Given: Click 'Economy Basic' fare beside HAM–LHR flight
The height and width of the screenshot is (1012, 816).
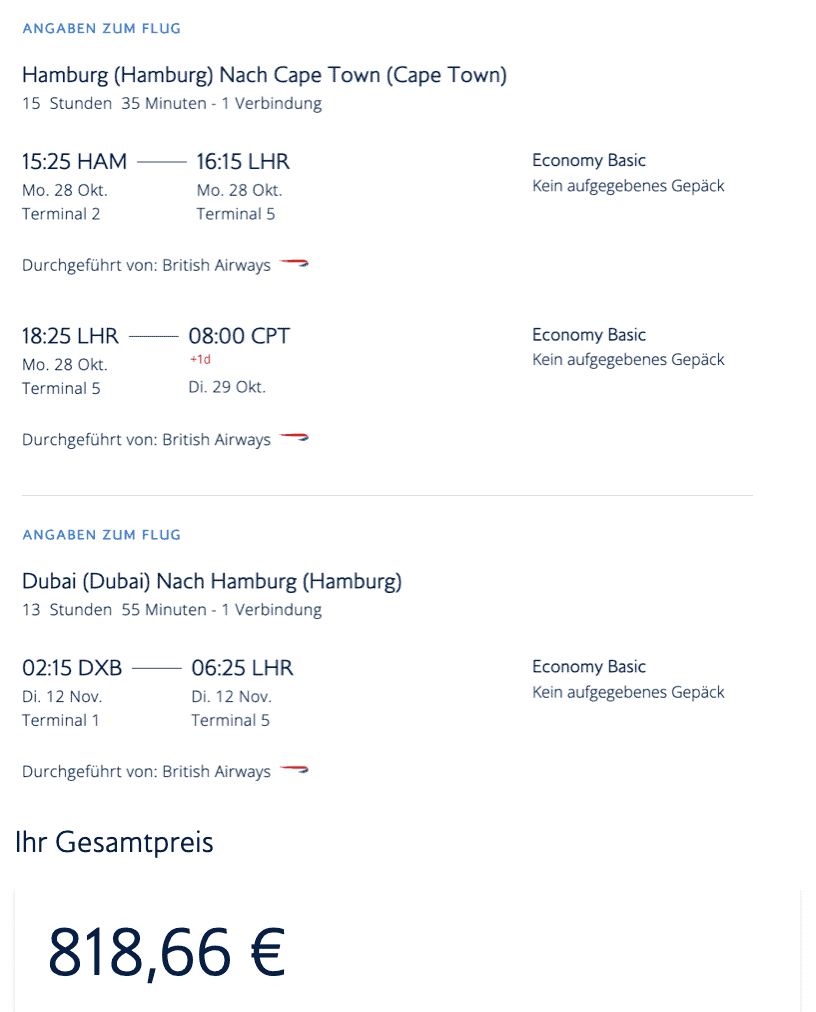Looking at the screenshot, I should [589, 160].
